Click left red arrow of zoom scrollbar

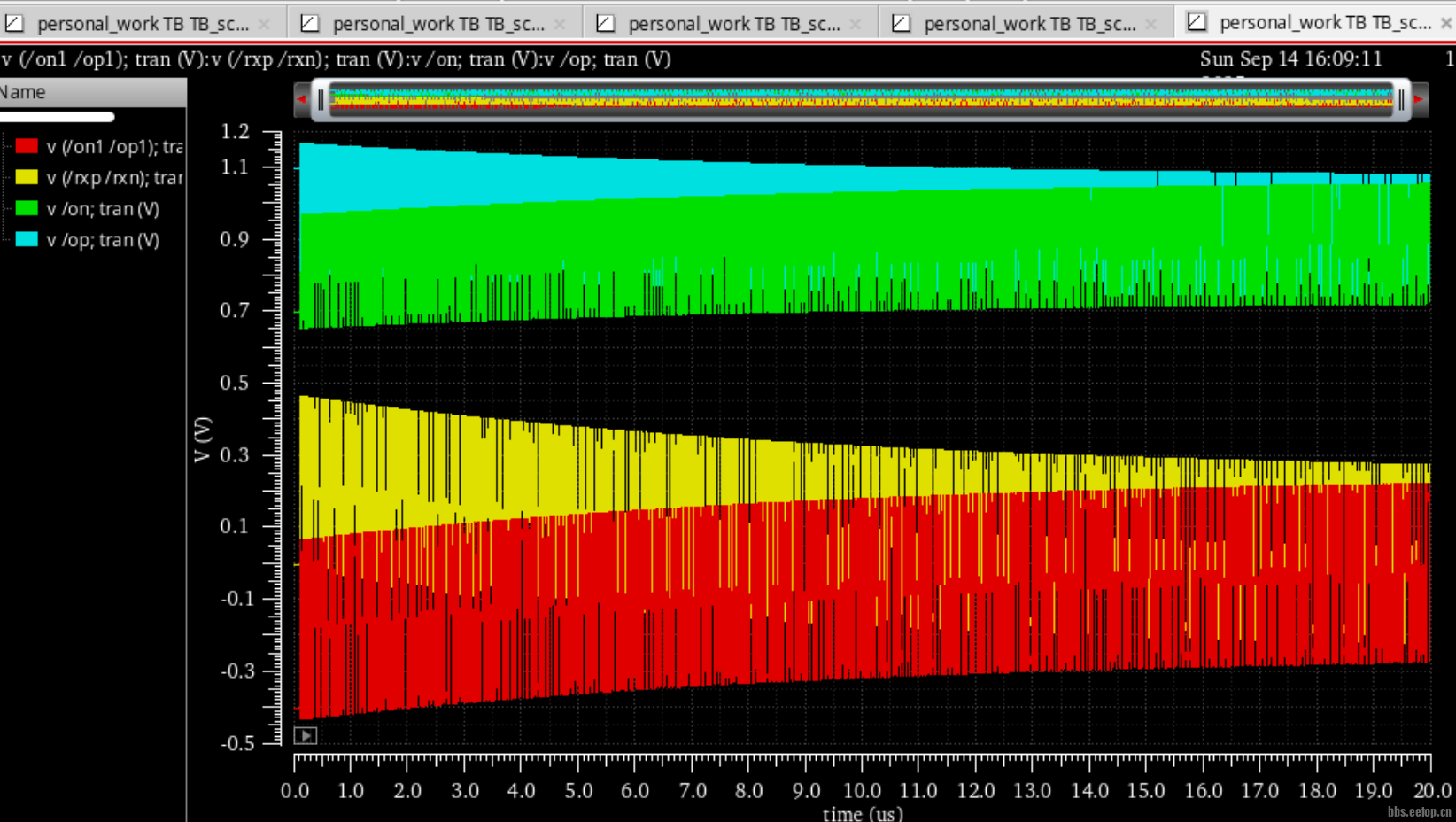coord(302,99)
